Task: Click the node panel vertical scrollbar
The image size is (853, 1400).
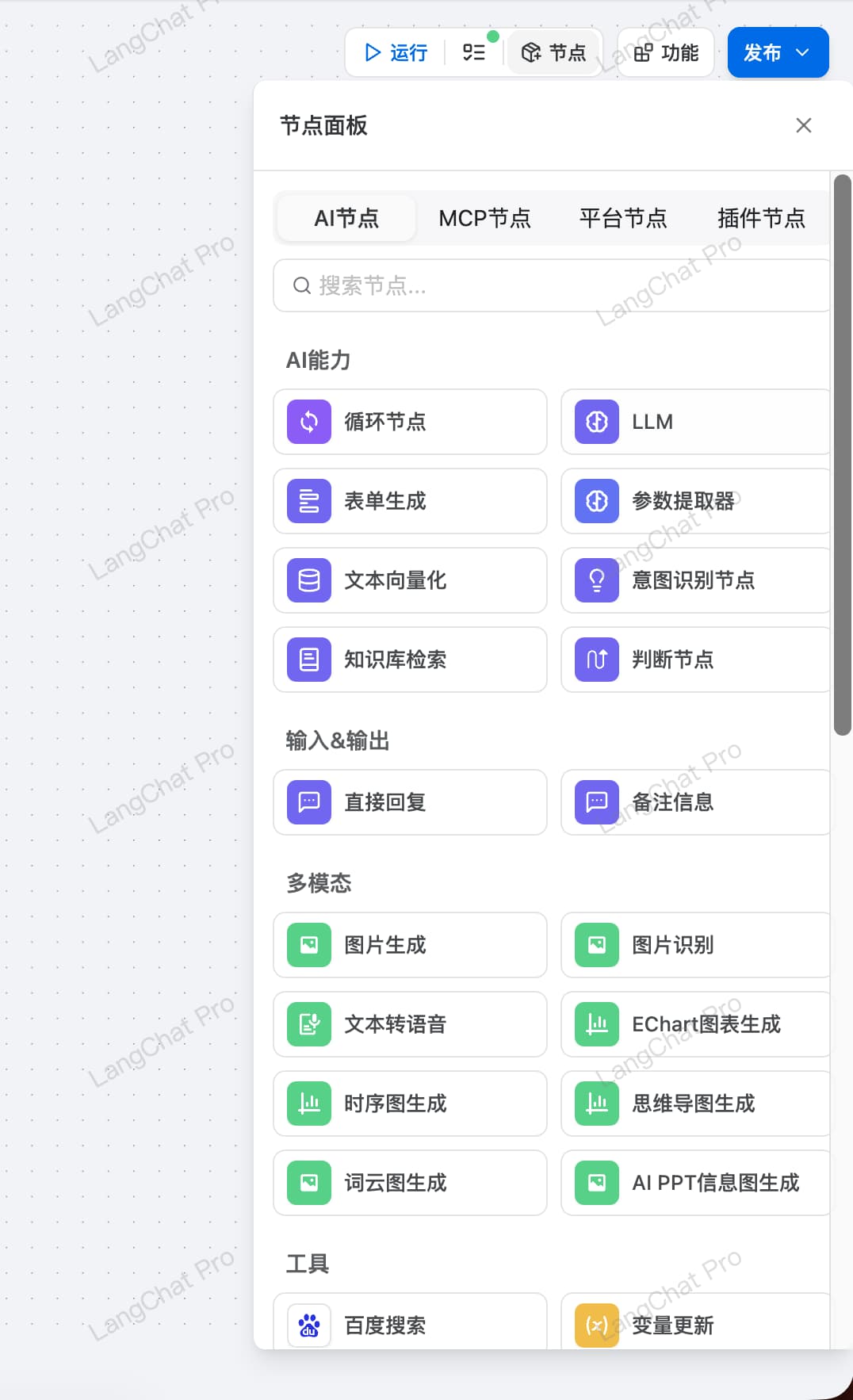Action: coord(842,455)
